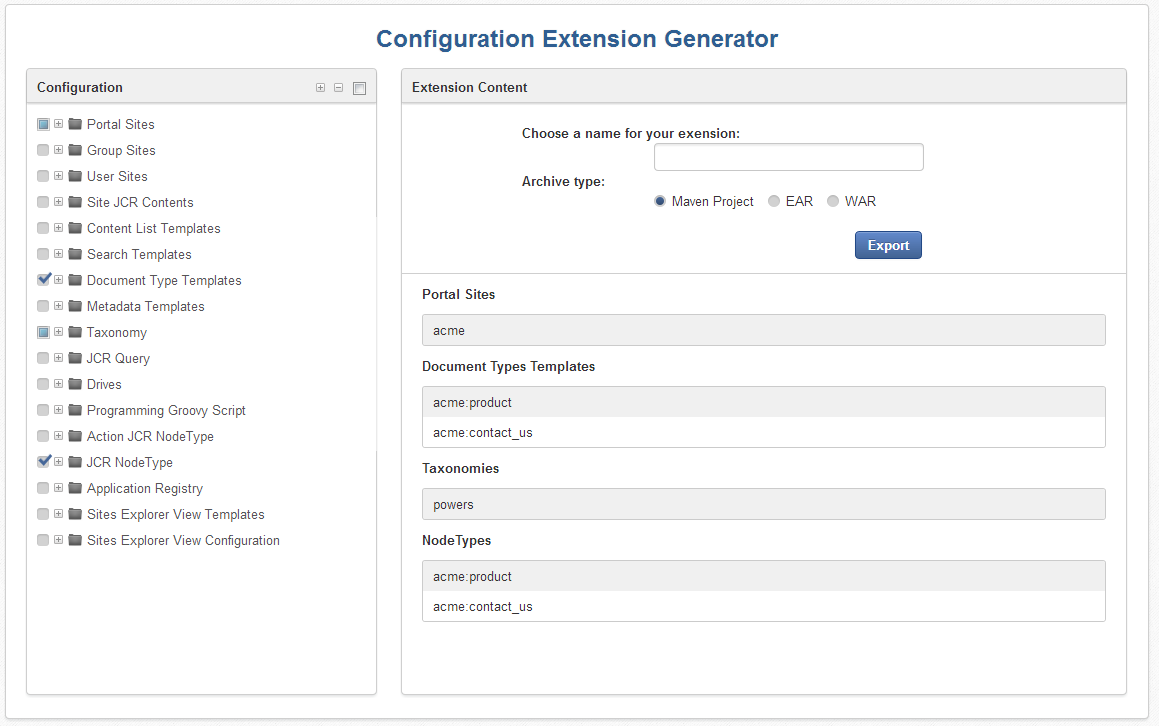The width and height of the screenshot is (1159, 726).
Task: Click the Sites Explorer View Templates folder icon
Action: pos(75,514)
